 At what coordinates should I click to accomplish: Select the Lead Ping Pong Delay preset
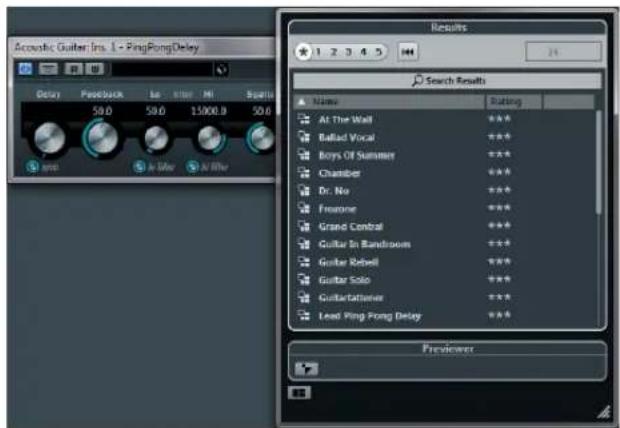coord(370,316)
